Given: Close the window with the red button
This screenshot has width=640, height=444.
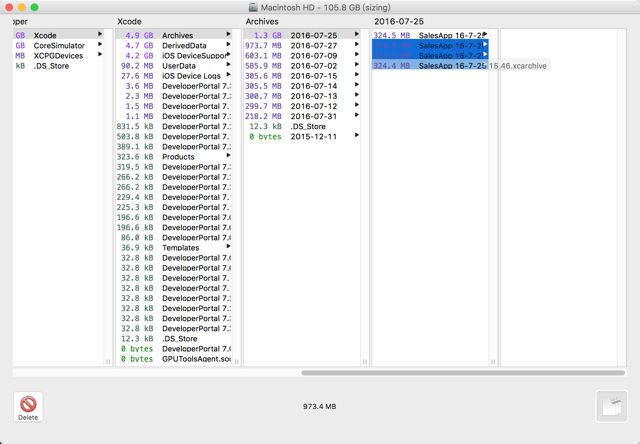Looking at the screenshot, I should 9,7.
